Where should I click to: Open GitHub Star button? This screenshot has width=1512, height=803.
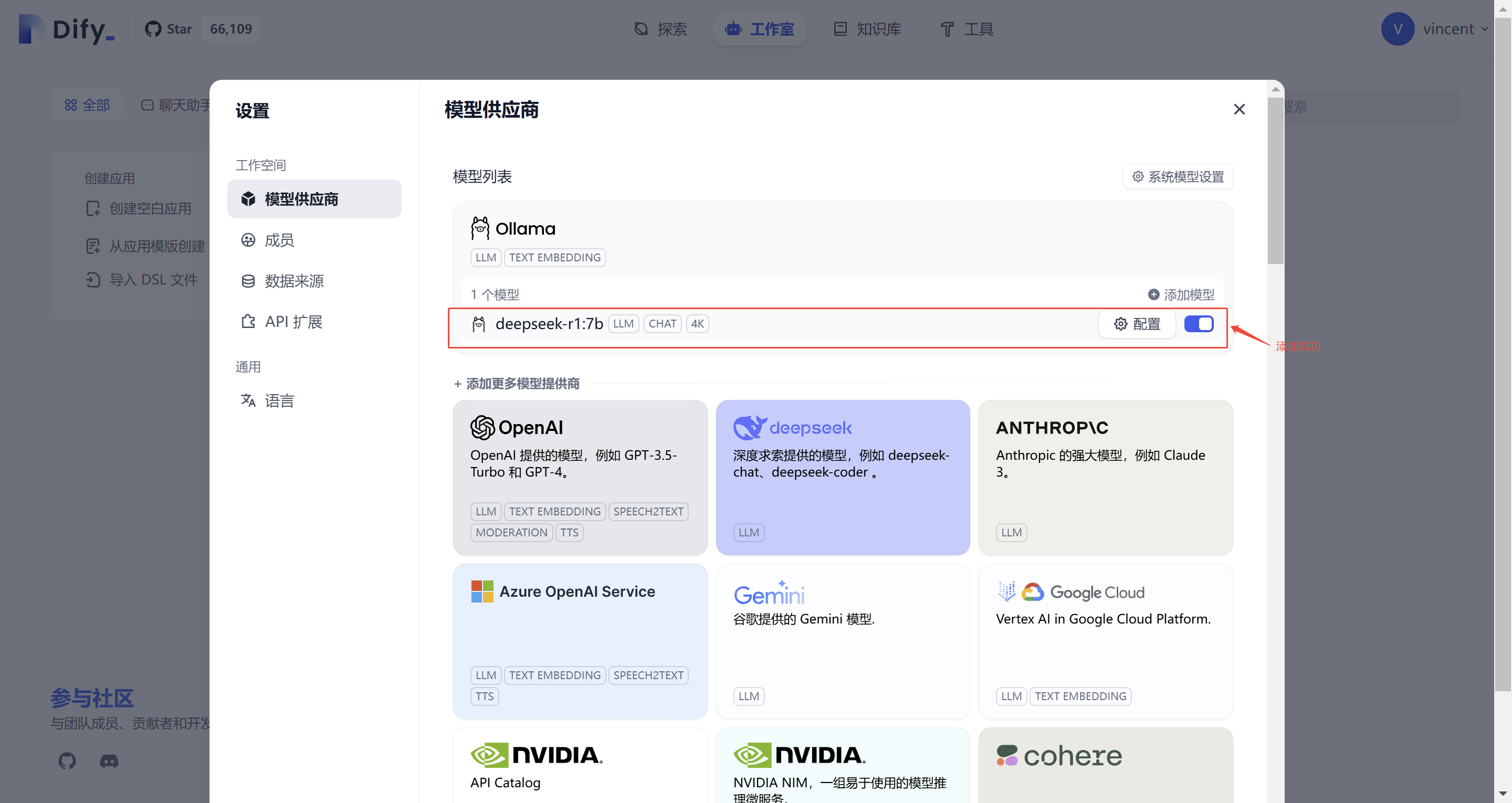[x=169, y=29]
